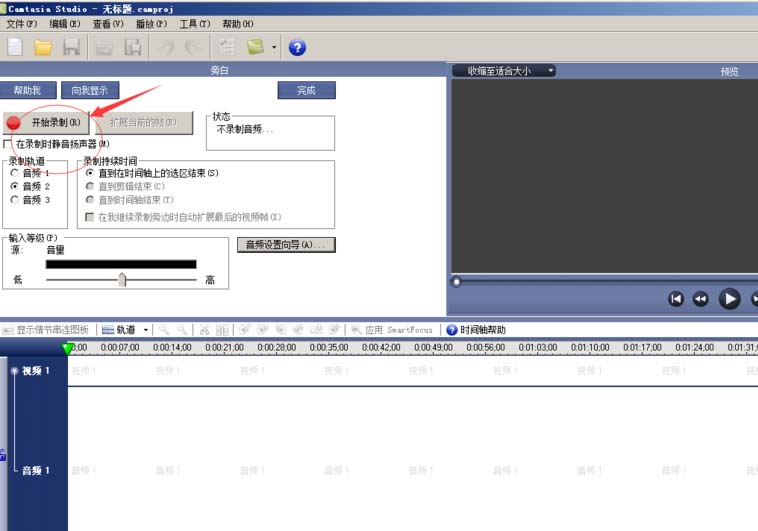This screenshot has width=758, height=531.
Task: Click the task list checklist icon
Action: pyautogui.click(x=226, y=47)
